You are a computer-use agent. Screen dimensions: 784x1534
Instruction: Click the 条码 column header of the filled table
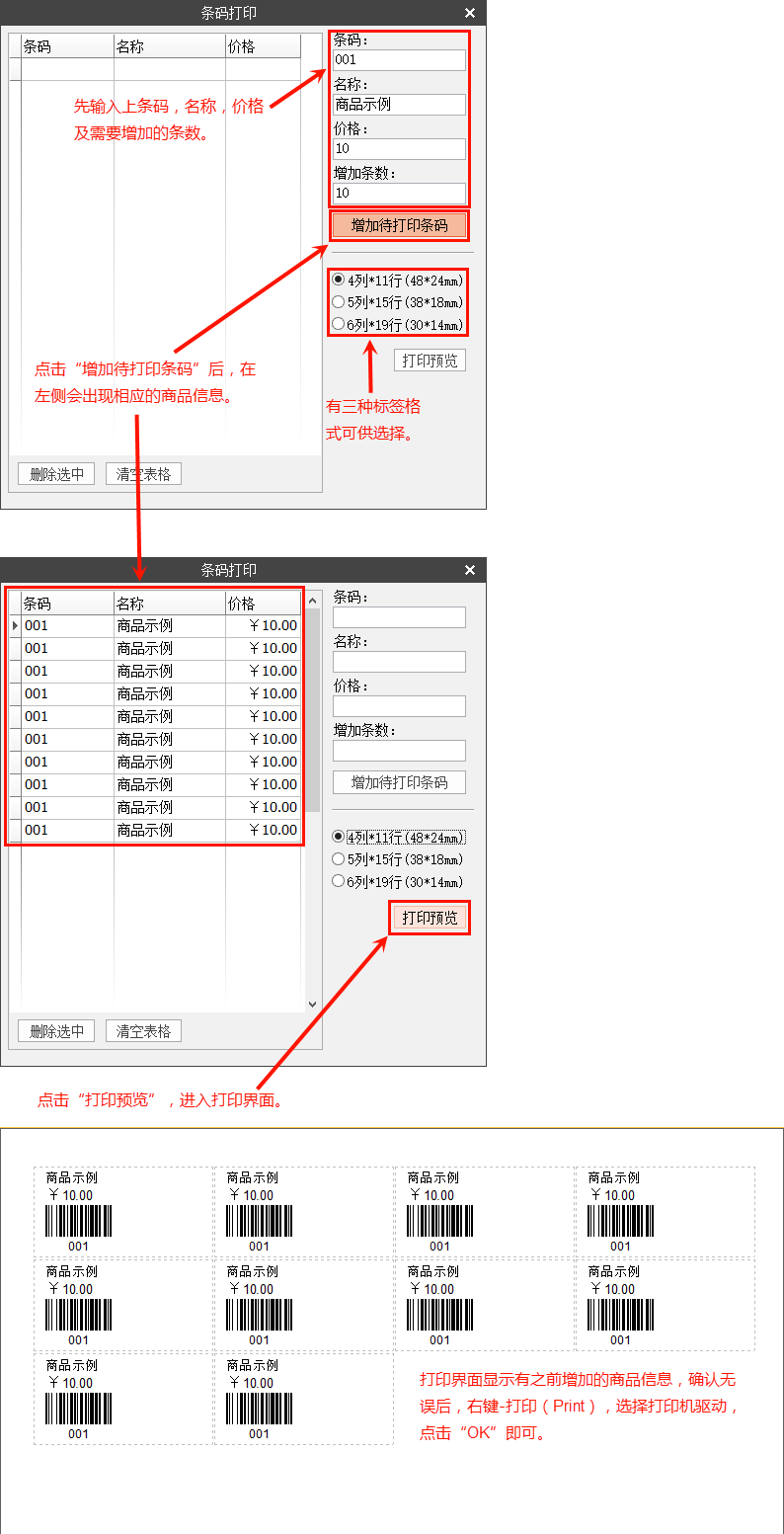67,604
